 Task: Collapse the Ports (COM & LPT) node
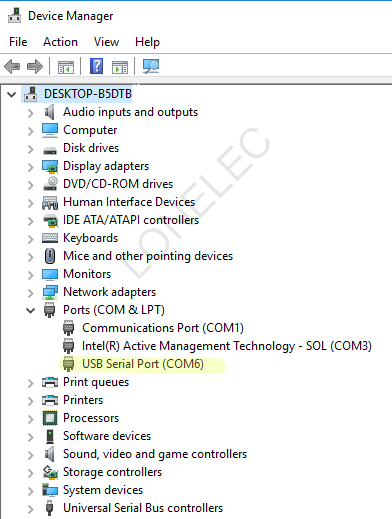coord(31,311)
